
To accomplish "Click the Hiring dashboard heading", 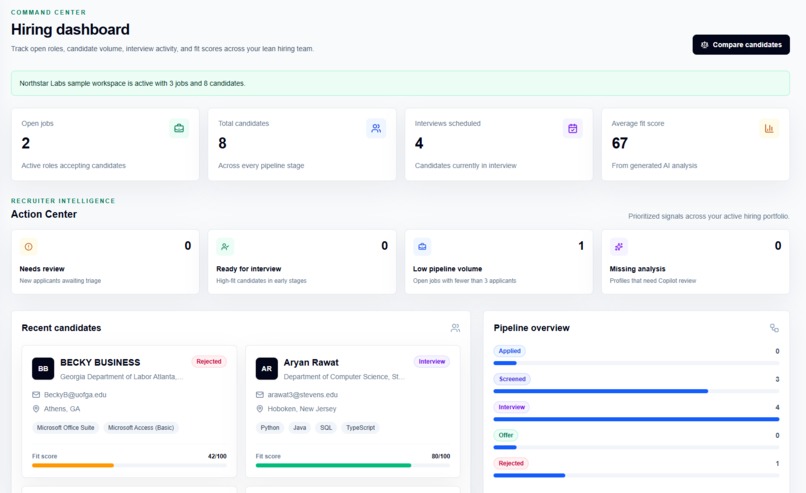I will coord(70,29).
